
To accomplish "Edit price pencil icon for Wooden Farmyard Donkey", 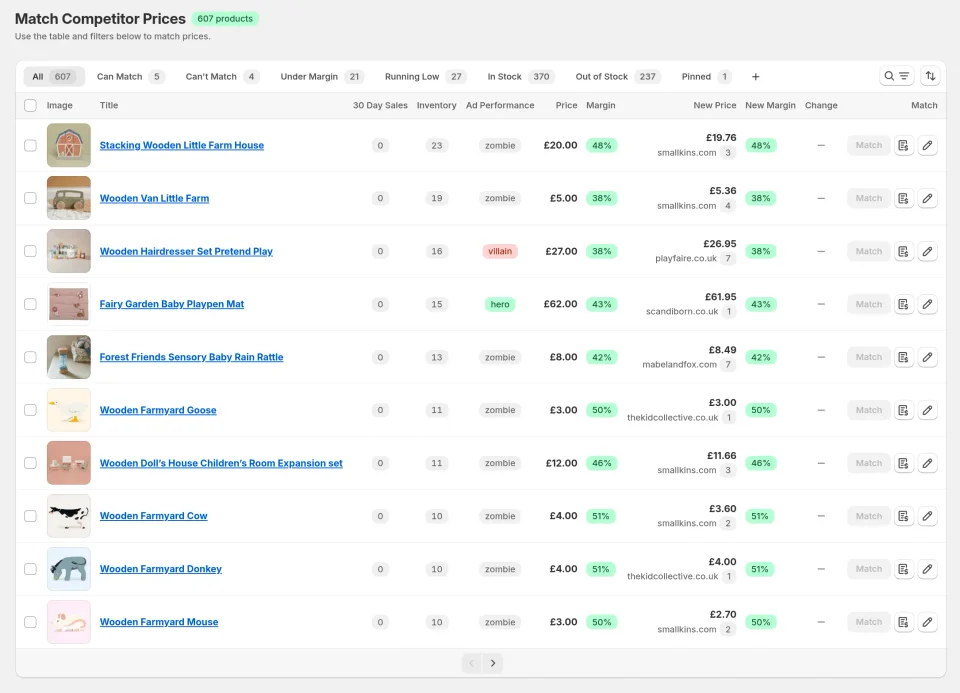I will click(x=928, y=569).
